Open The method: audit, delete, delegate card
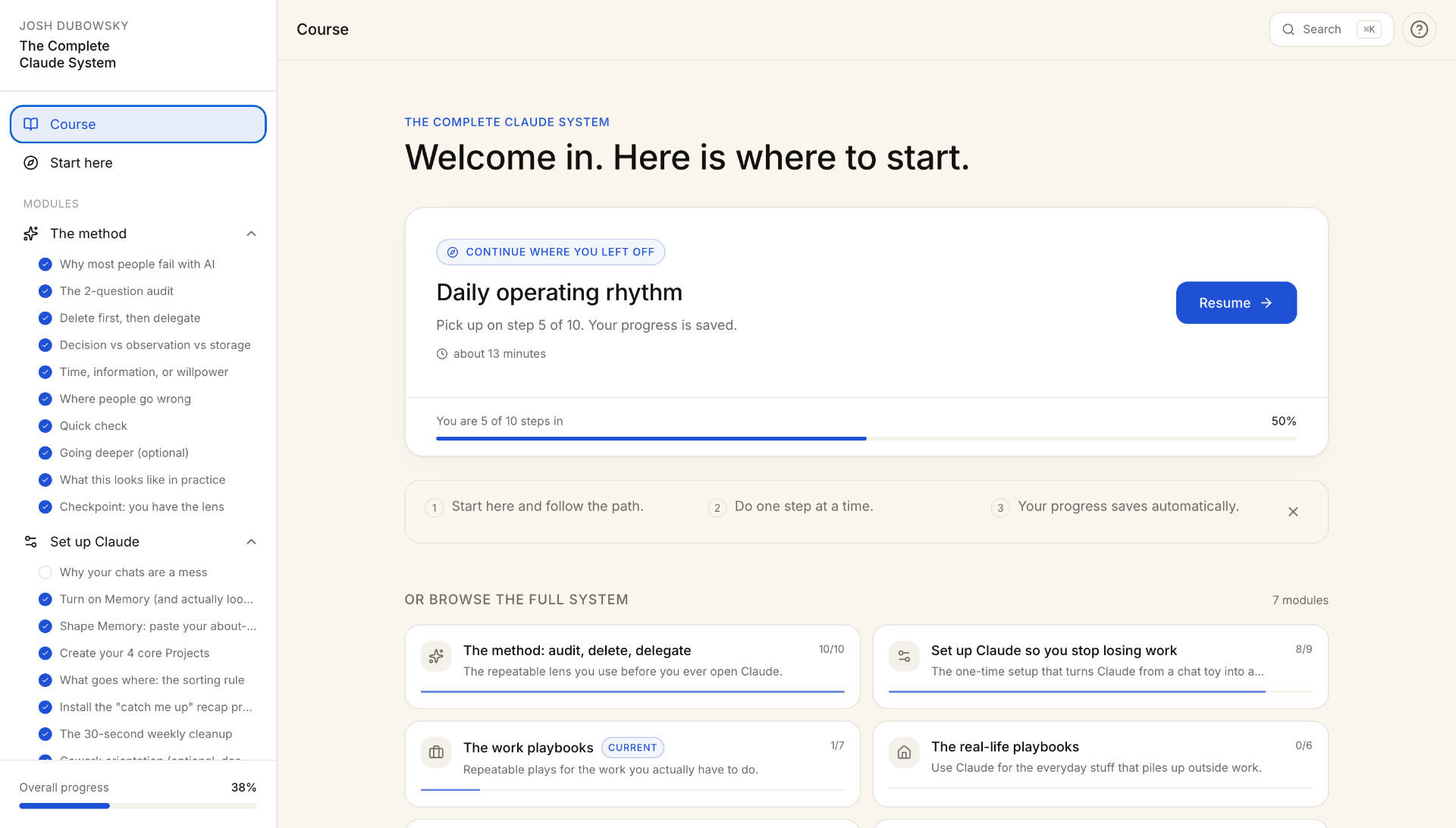 [632, 666]
